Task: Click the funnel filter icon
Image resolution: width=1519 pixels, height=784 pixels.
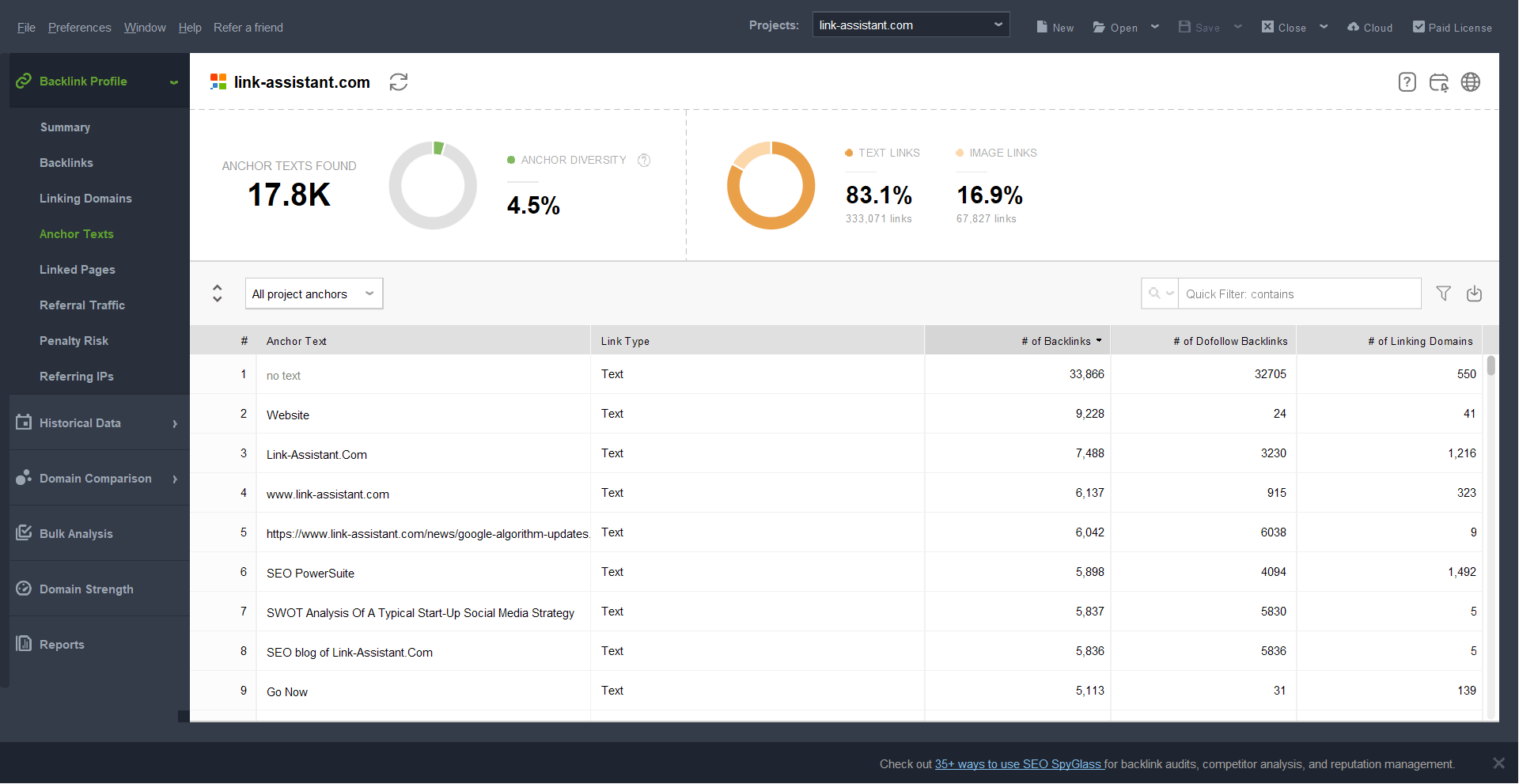Action: 1444,294
